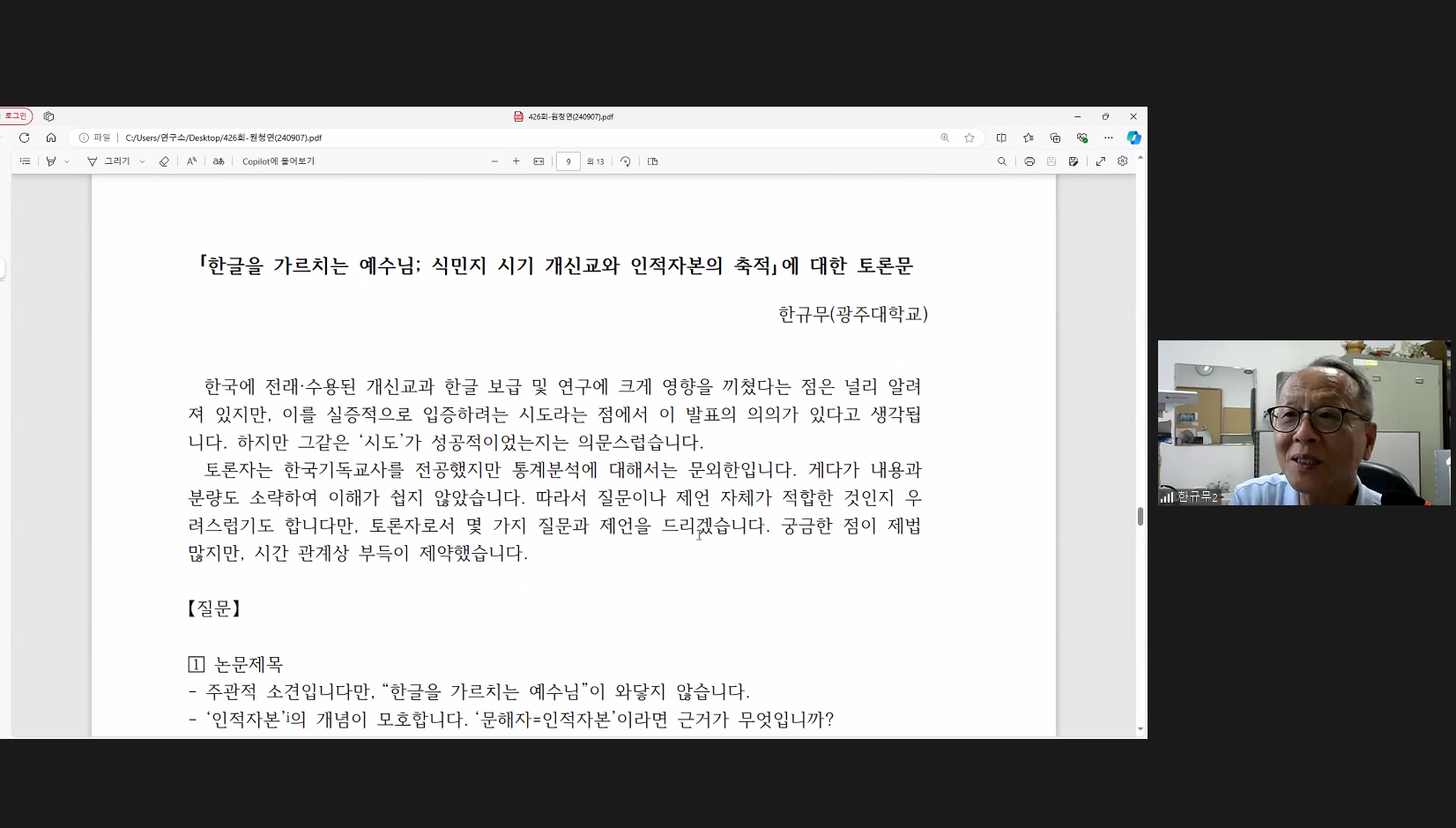Screen dimensions: 1456x828
Task: Click the scroll down arrow of PDF viewer
Action: click(1140, 729)
